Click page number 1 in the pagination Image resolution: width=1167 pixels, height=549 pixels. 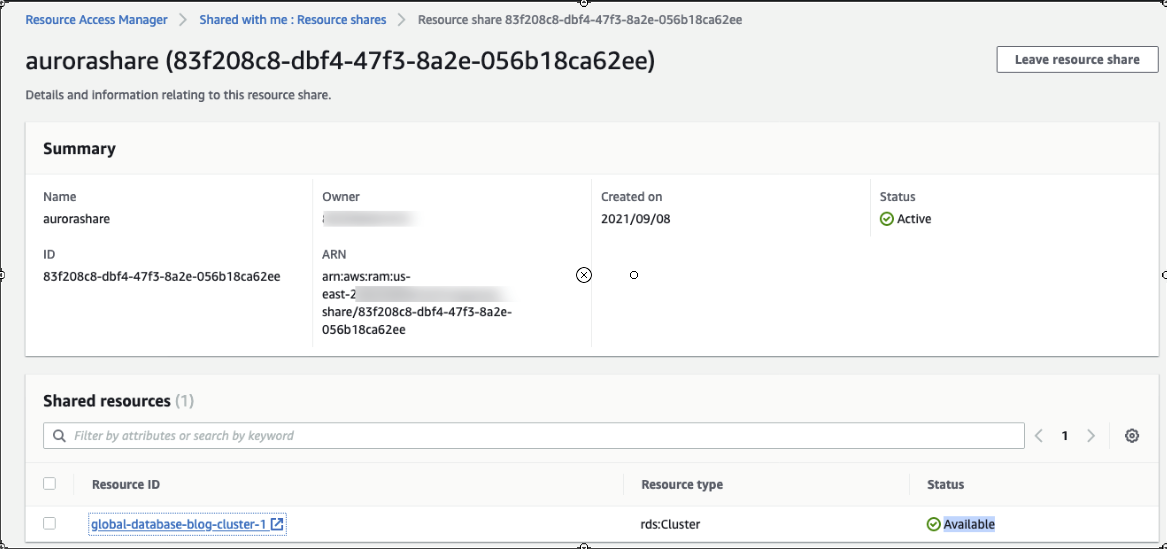pos(1065,436)
